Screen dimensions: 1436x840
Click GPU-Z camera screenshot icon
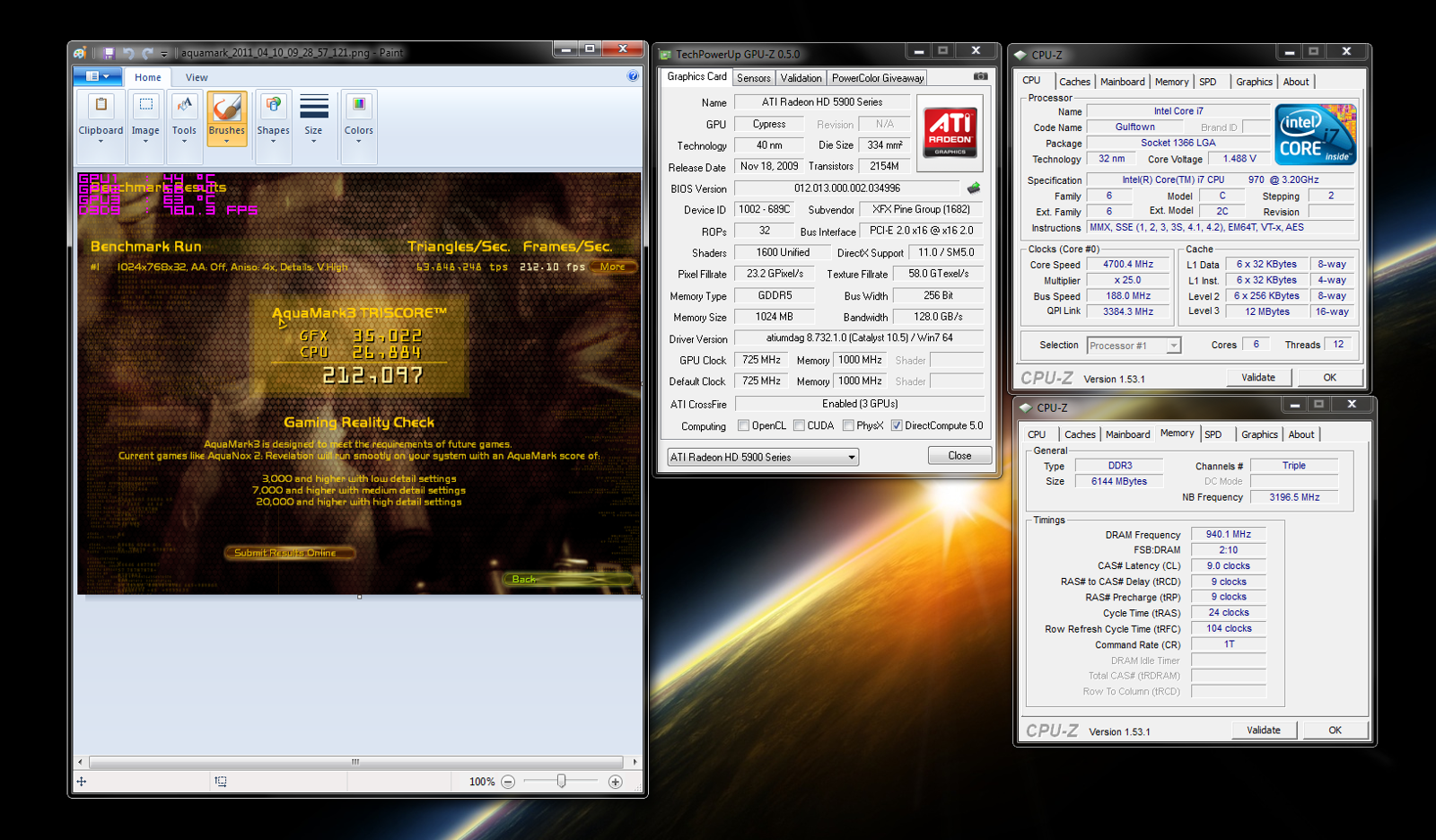point(981,76)
